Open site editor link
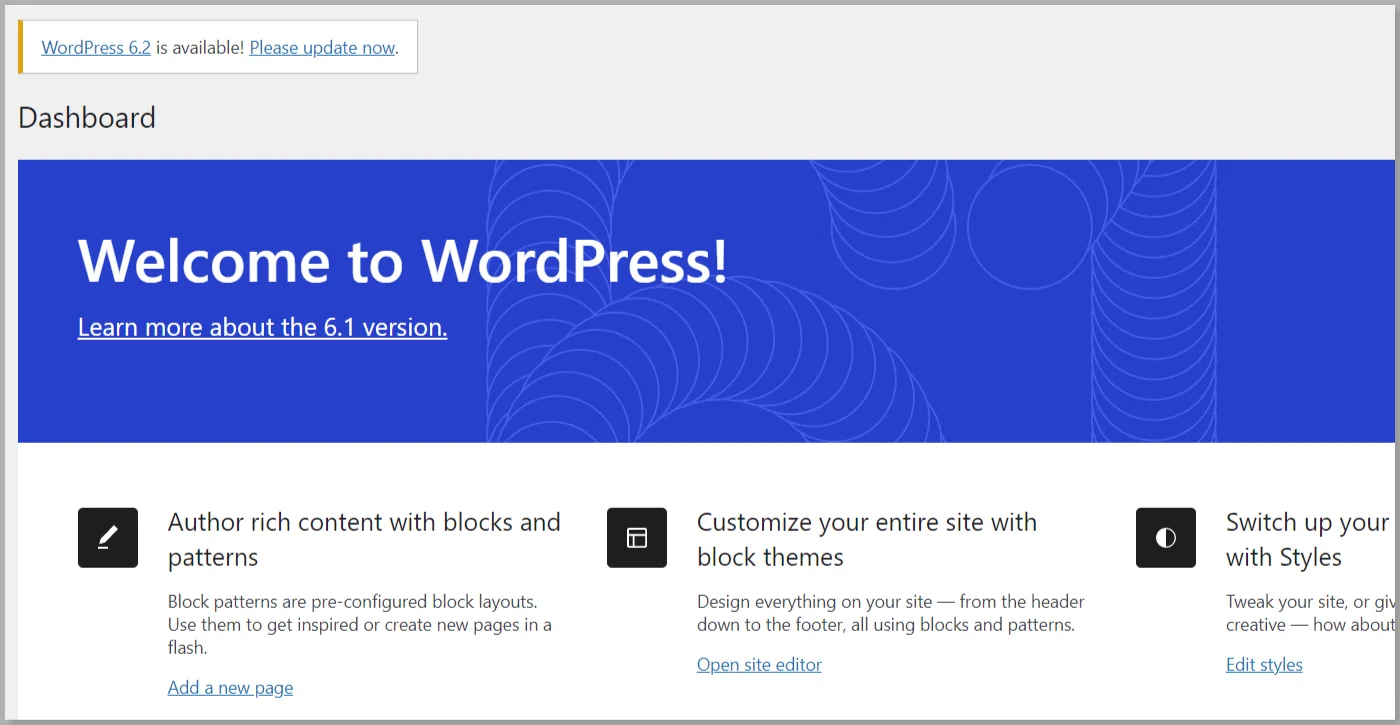1400x725 pixels. click(x=759, y=664)
